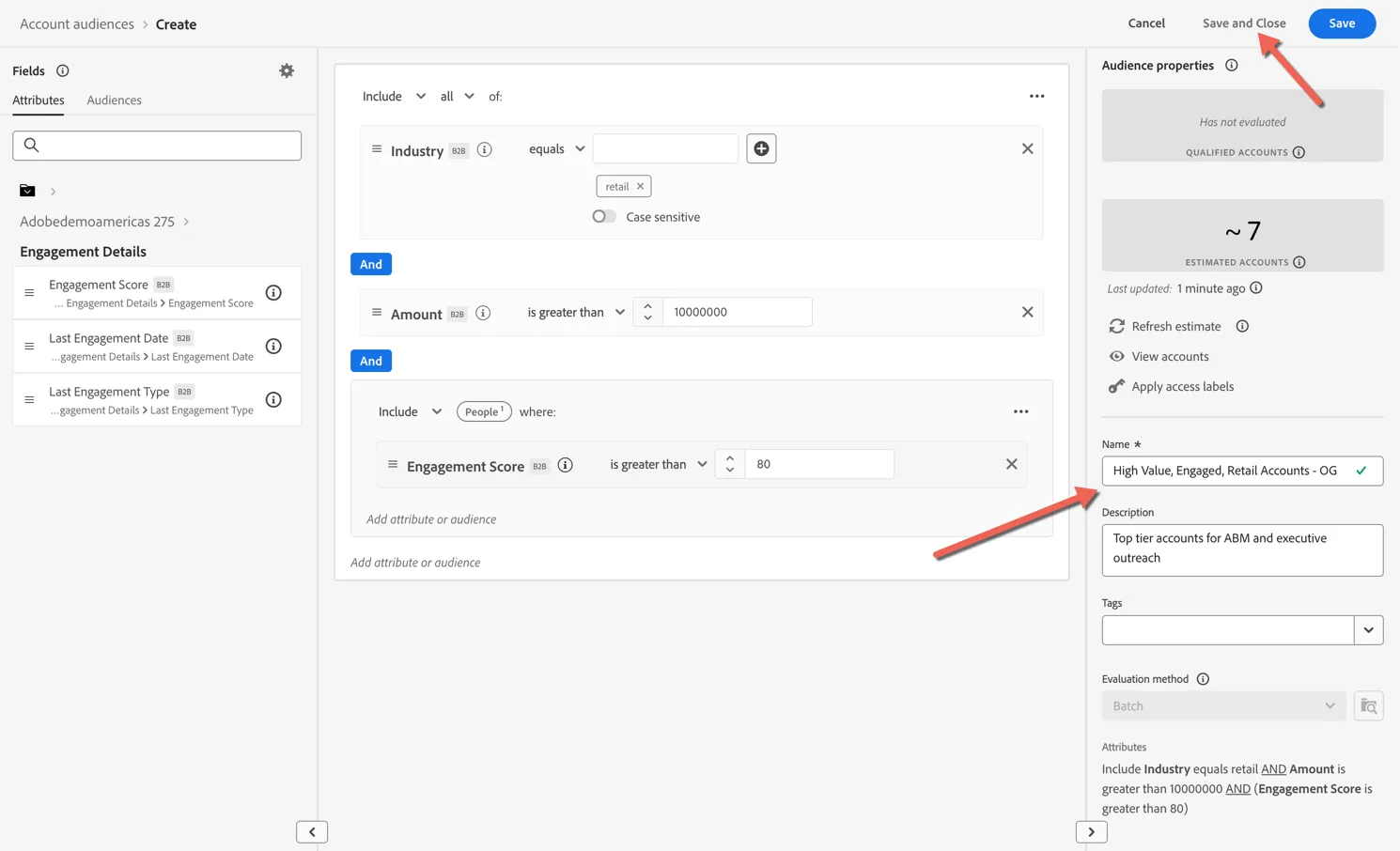Grab the drag handle of Last Engagement Date field
Viewport: 1400px width, 851px height.
(x=29, y=347)
